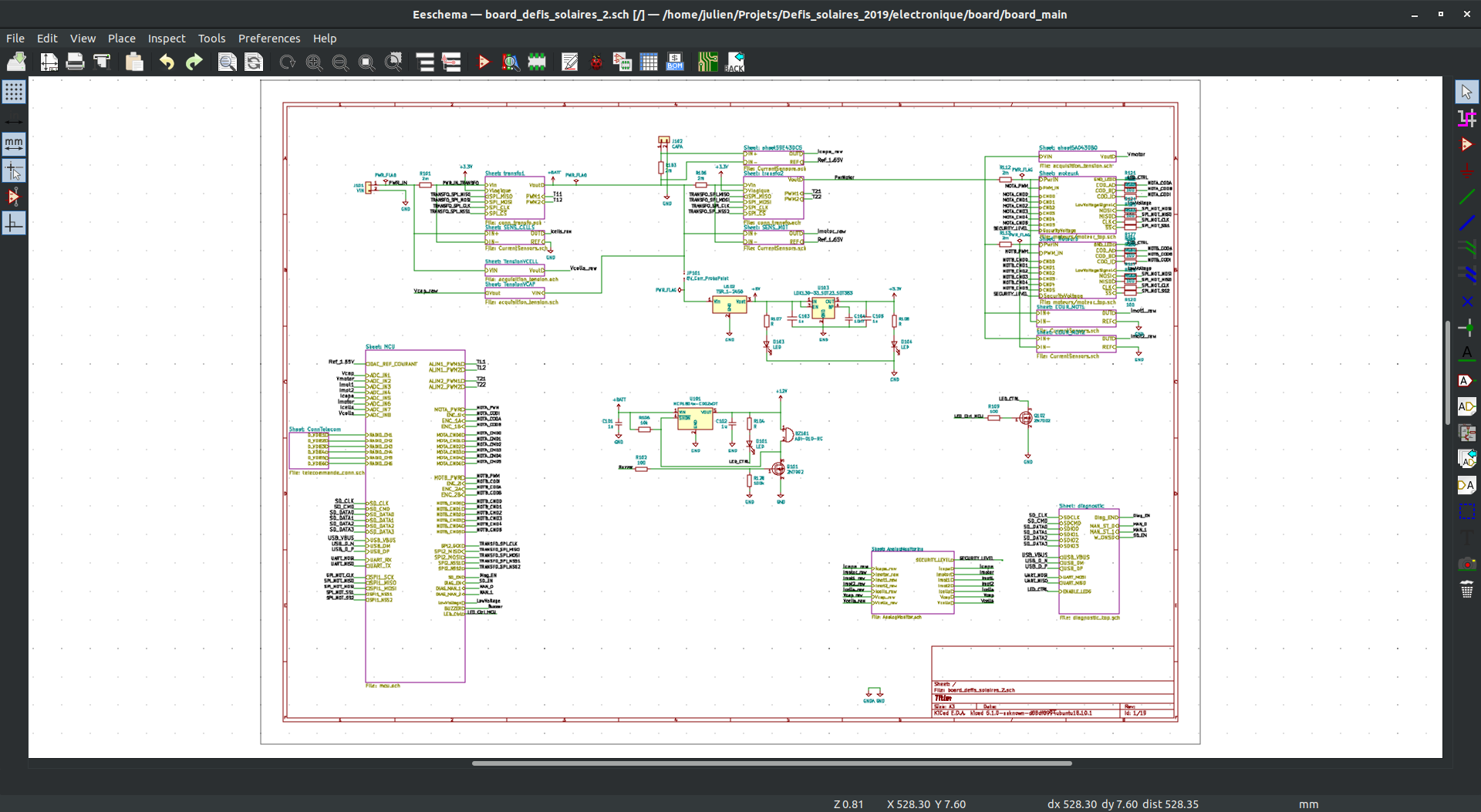Open the PCB layout editor icon
Screen dimensions: 1481x812
point(707,62)
